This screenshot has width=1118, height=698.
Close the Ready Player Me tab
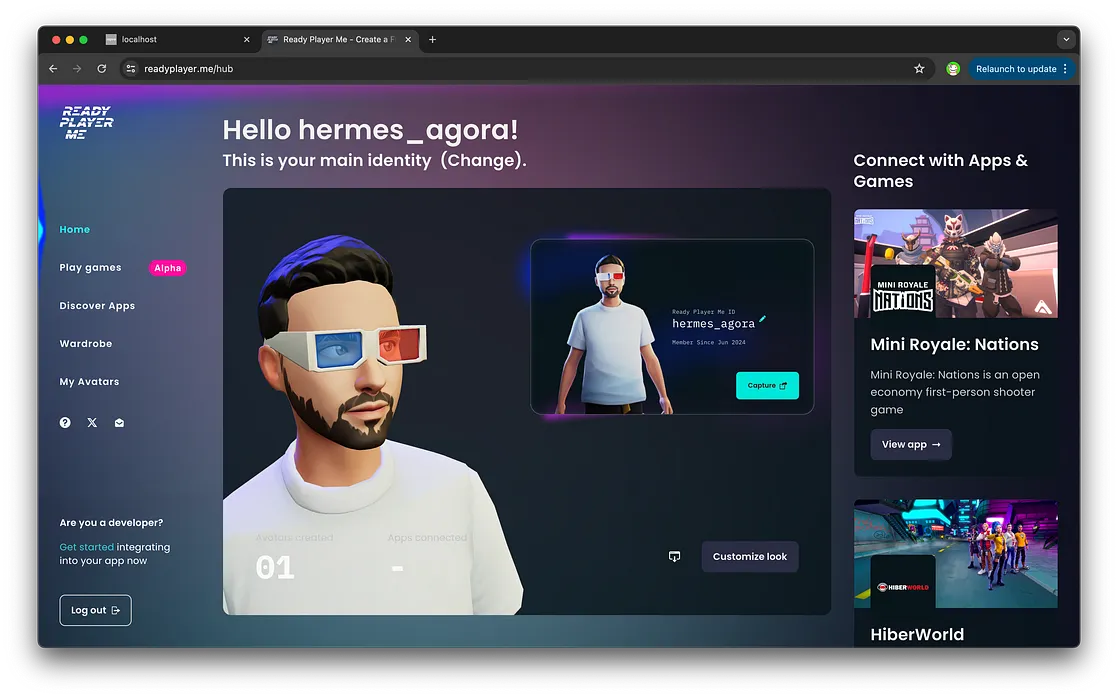pyautogui.click(x=408, y=39)
